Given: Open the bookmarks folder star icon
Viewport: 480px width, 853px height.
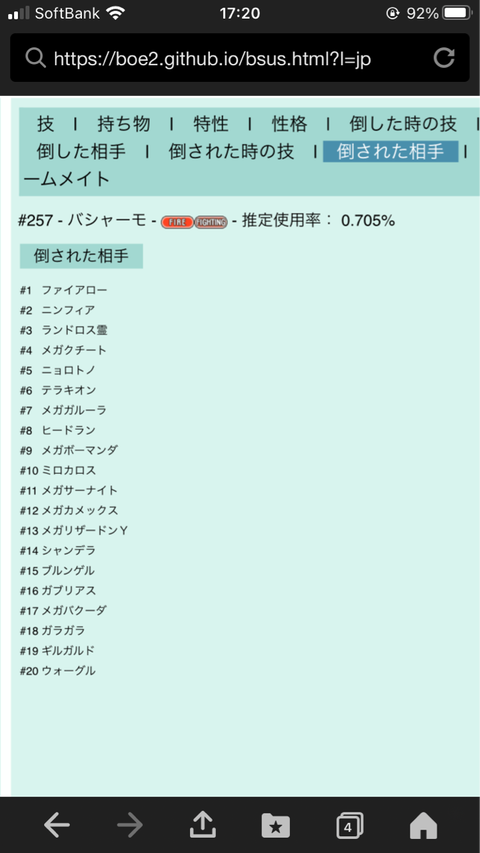Looking at the screenshot, I should (x=276, y=826).
